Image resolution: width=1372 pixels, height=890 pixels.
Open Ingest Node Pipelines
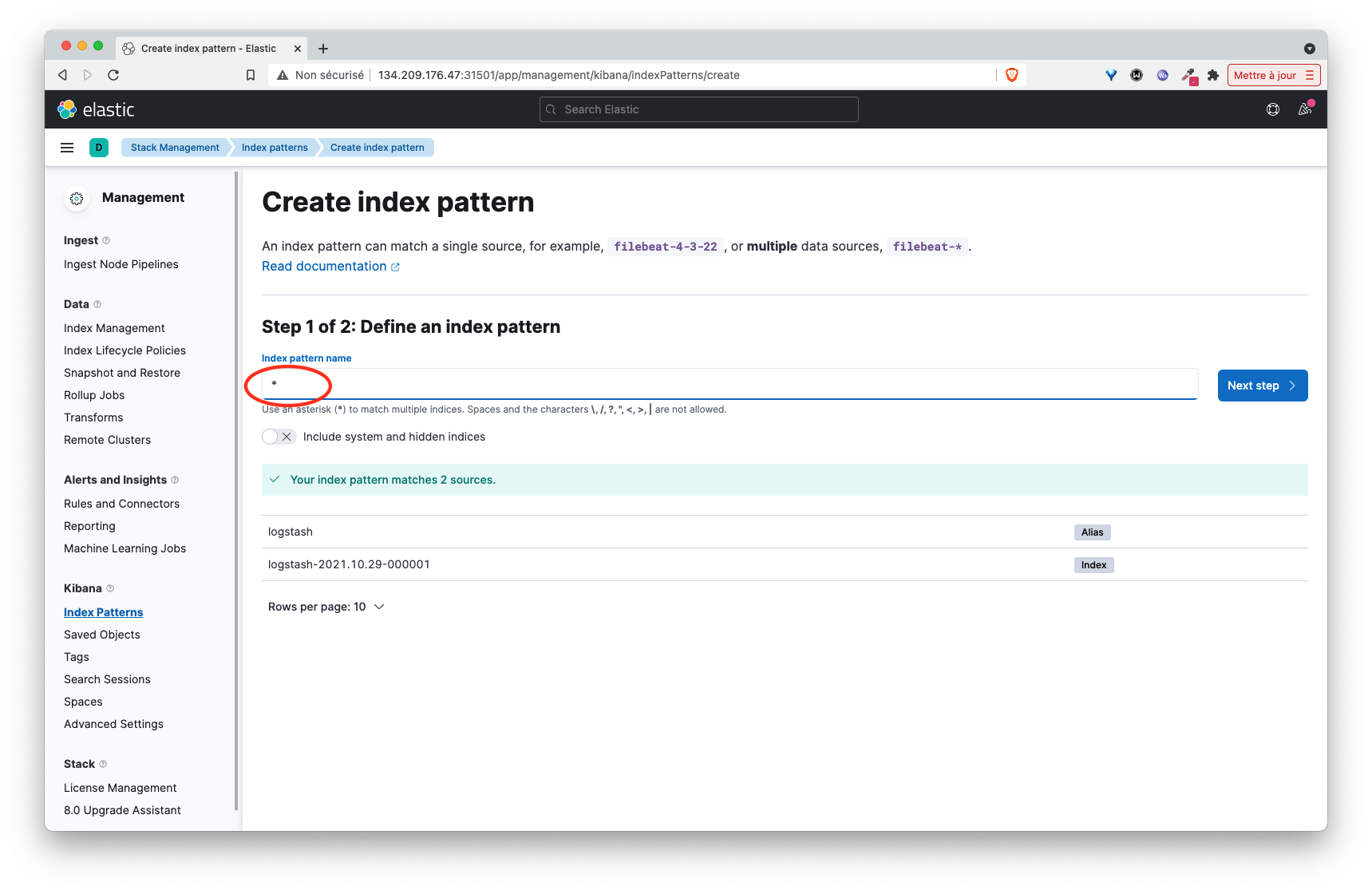pyautogui.click(x=121, y=264)
